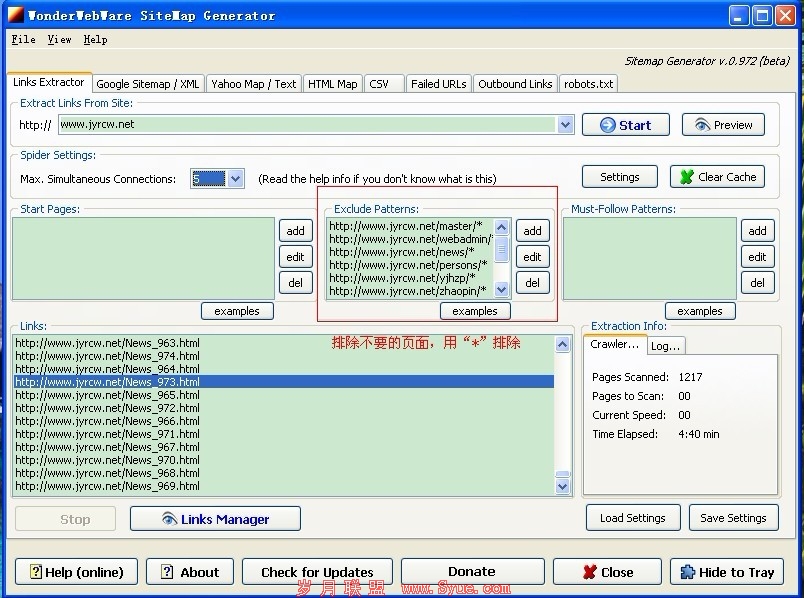Click Links list scroll down arrow
This screenshot has height=598, width=804.
[562, 486]
